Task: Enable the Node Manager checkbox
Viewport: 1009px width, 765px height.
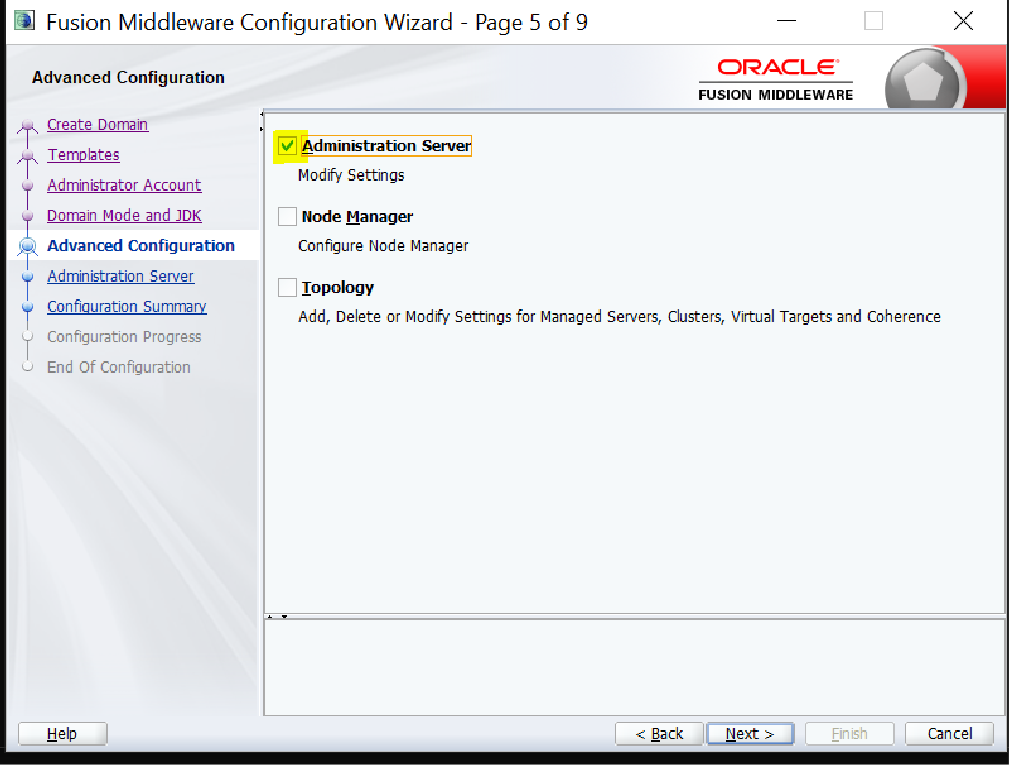Action: pos(288,217)
